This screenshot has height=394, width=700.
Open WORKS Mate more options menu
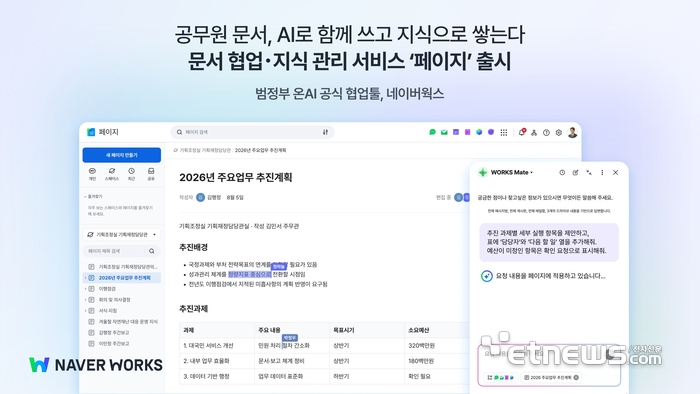click(x=602, y=172)
